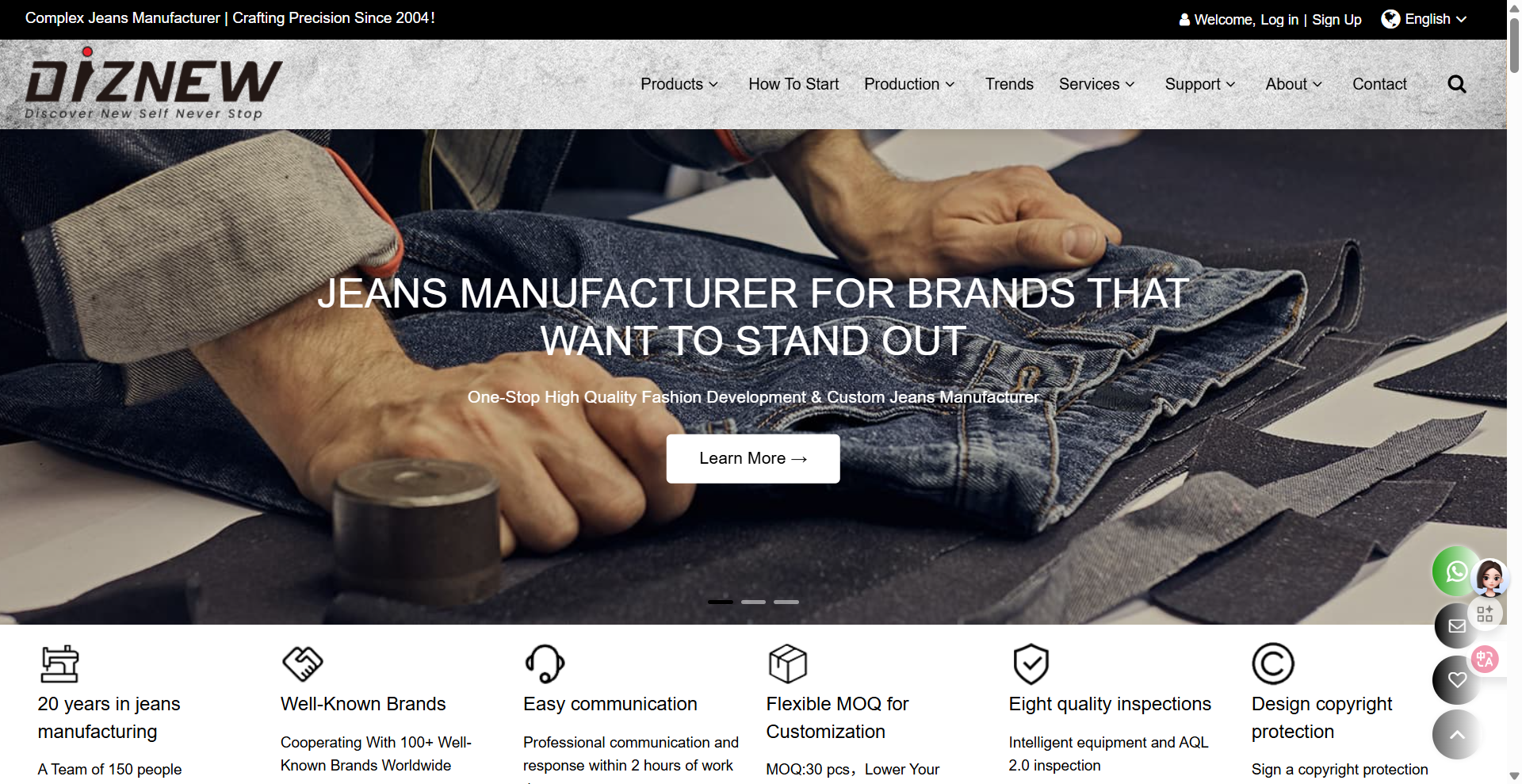Click the grid apps widget icon
Image resolution: width=1522 pixels, height=784 pixels.
pyautogui.click(x=1485, y=614)
